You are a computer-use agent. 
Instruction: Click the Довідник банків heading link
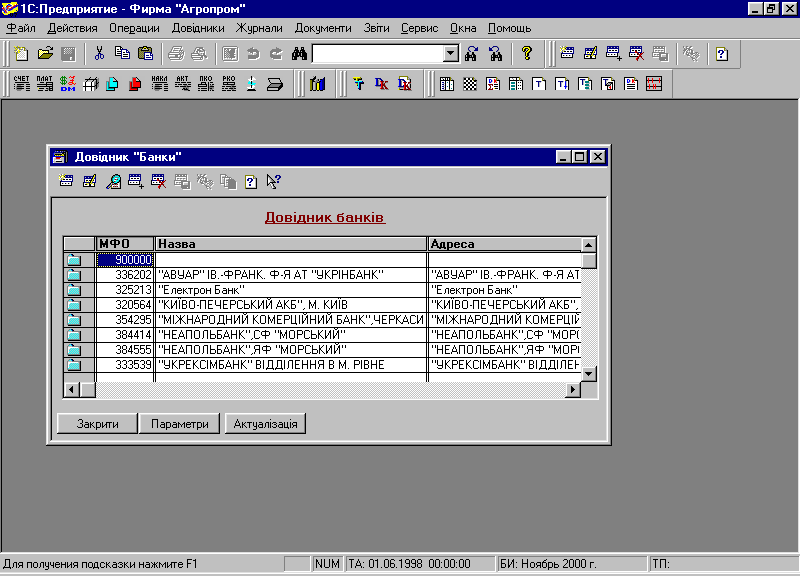click(324, 217)
